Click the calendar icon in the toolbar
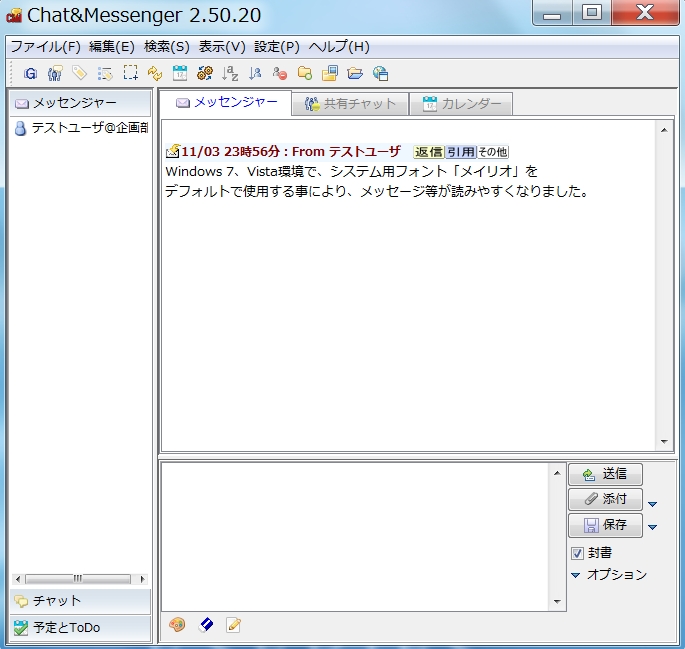 click(x=180, y=73)
